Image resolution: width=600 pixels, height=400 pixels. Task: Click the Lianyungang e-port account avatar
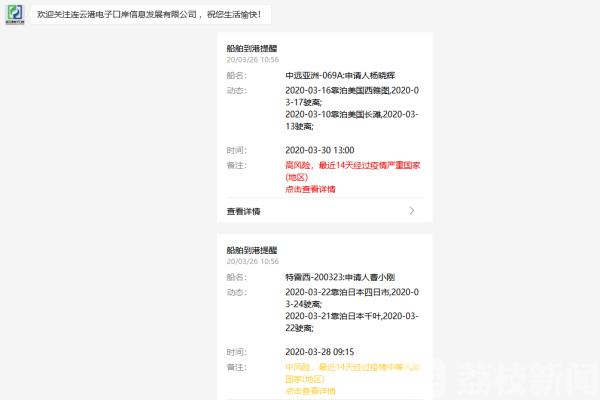point(15,15)
